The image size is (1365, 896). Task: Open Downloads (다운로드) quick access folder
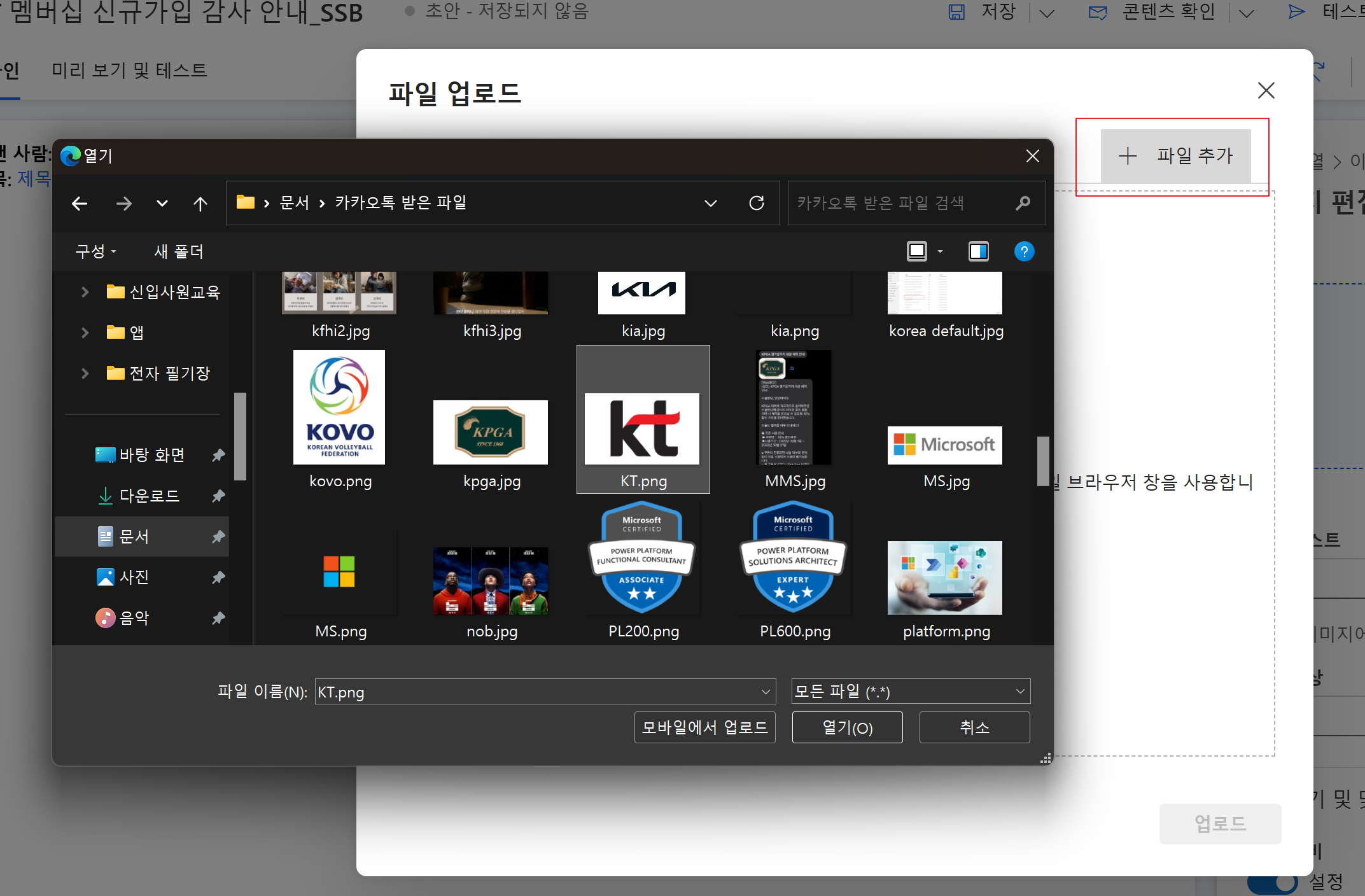[149, 496]
